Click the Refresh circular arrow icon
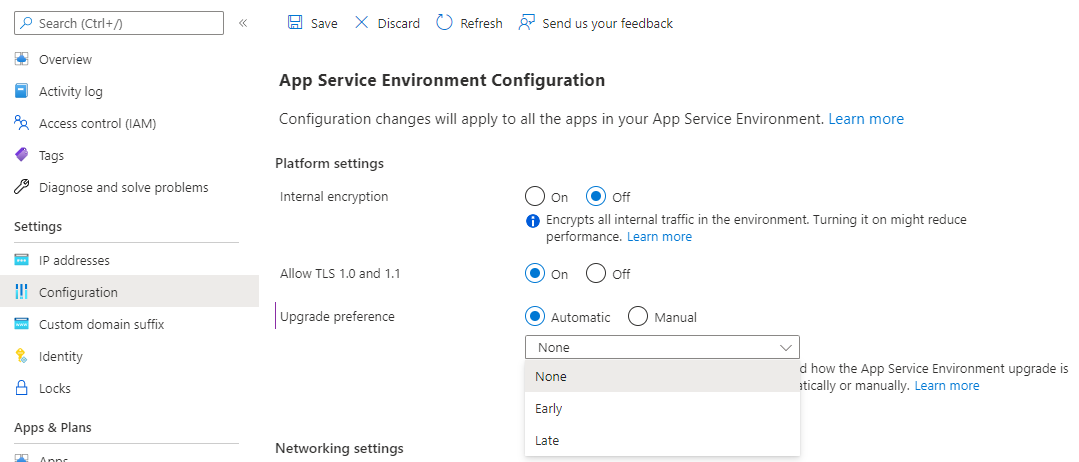This screenshot has width=1079, height=462. point(445,23)
